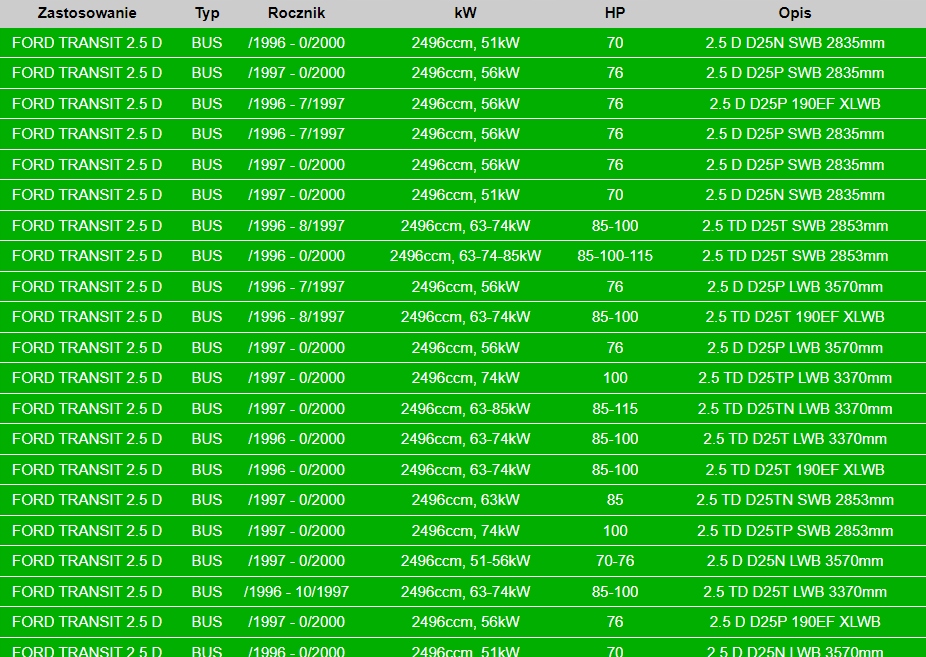This screenshot has width=926, height=657.
Task: Click 'TD D25T SWB 2853mm' description in 85-100-115 HP row
Action: point(795,256)
